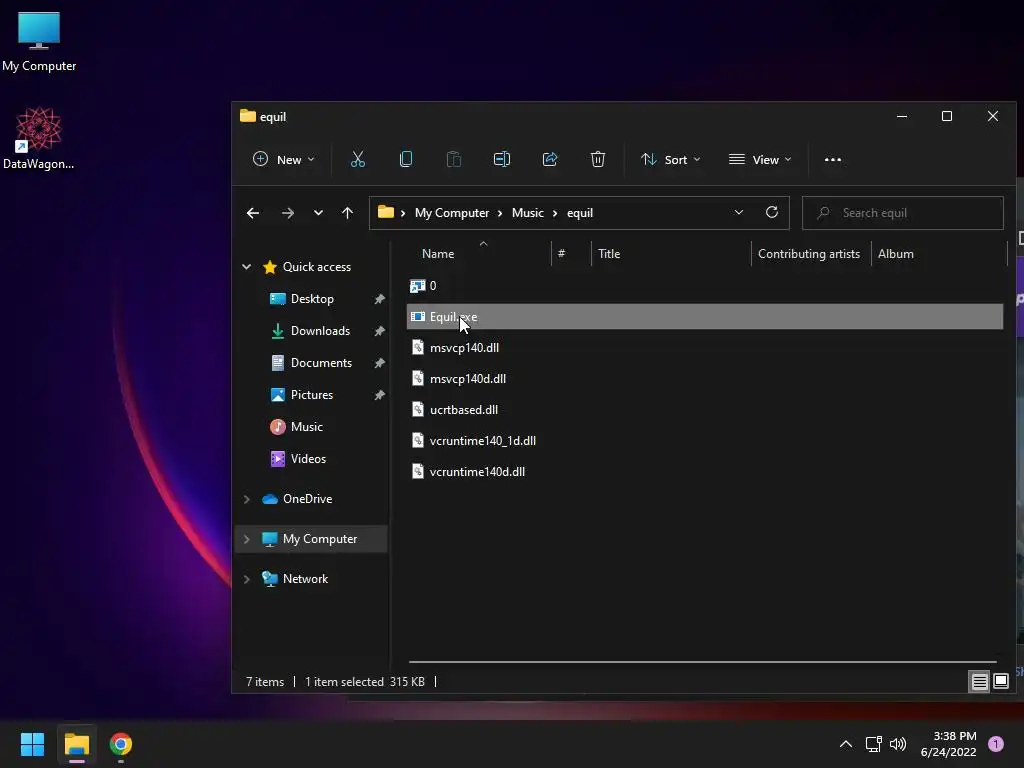Open the View dropdown menu
The image size is (1024, 768).
coord(760,159)
